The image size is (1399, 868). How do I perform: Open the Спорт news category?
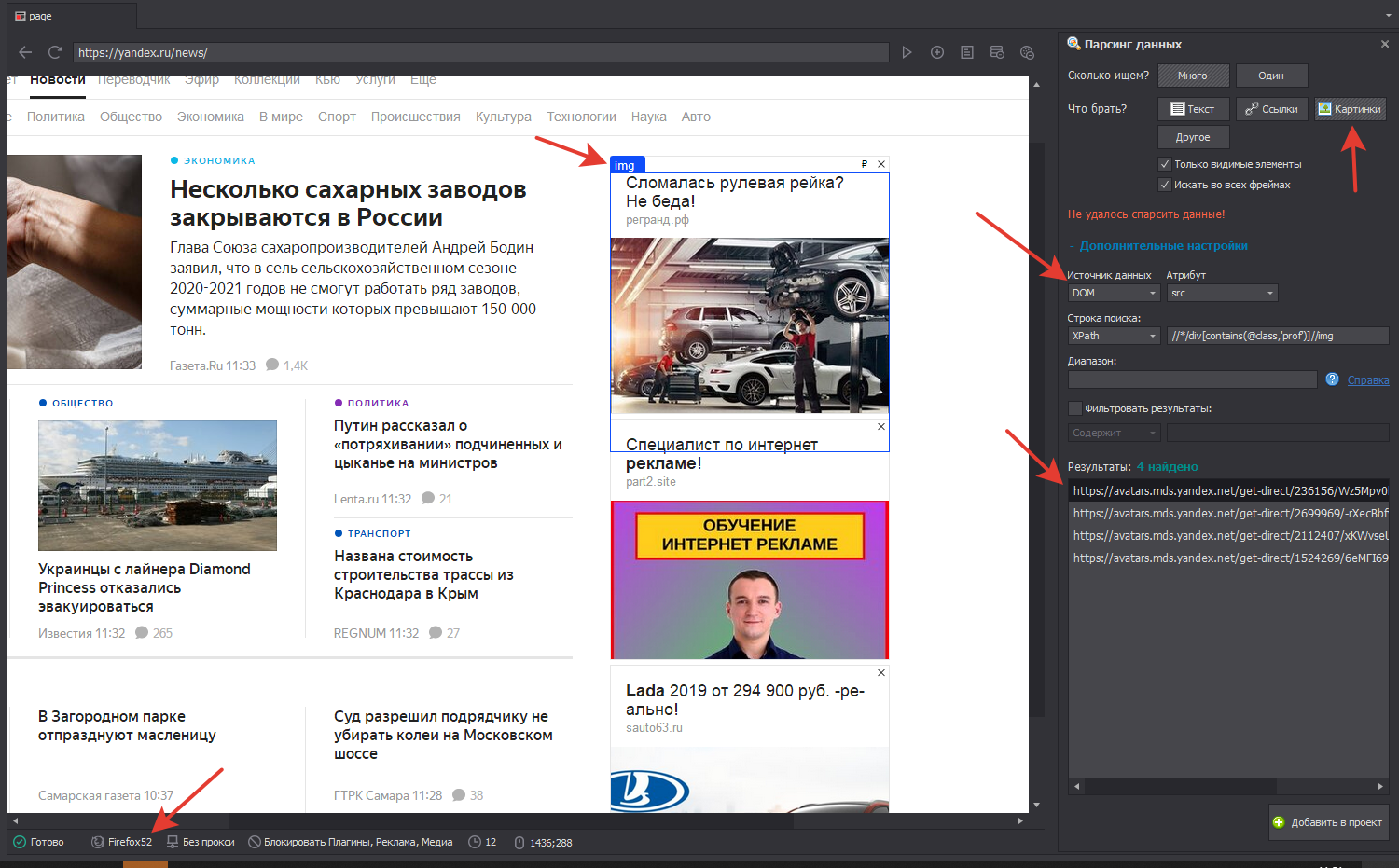[x=337, y=117]
